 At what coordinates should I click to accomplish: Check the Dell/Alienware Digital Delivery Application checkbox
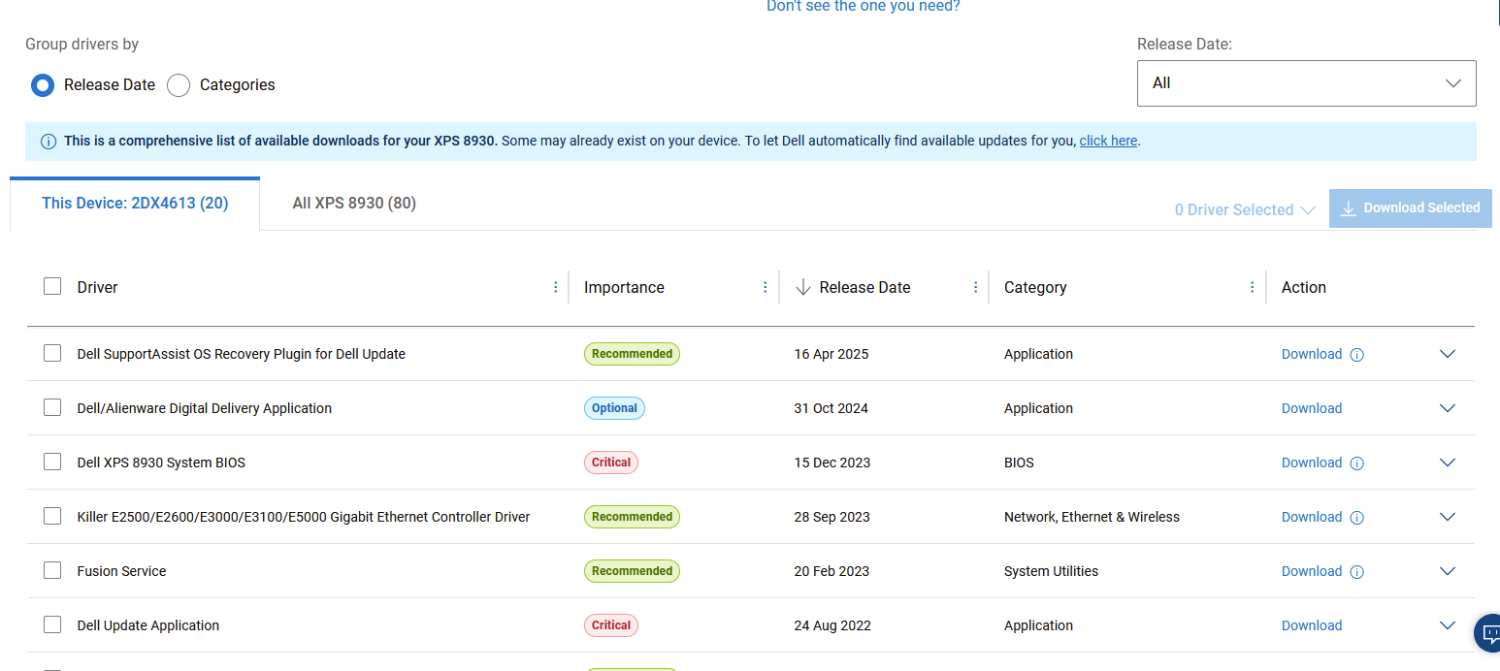tap(52, 407)
